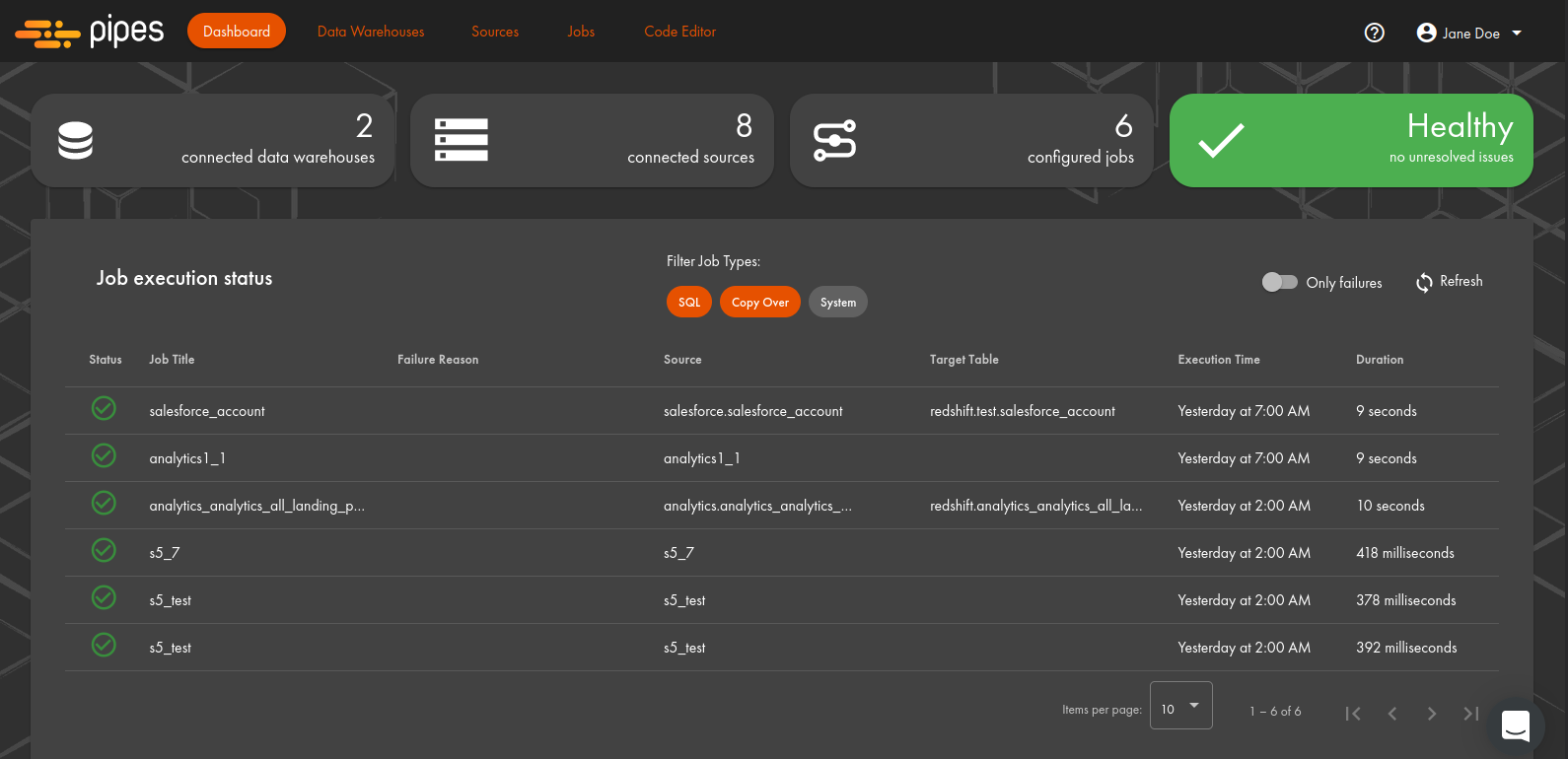The height and width of the screenshot is (759, 1568).
Task: Click the analytics1_1 job title row
Action: (187, 458)
